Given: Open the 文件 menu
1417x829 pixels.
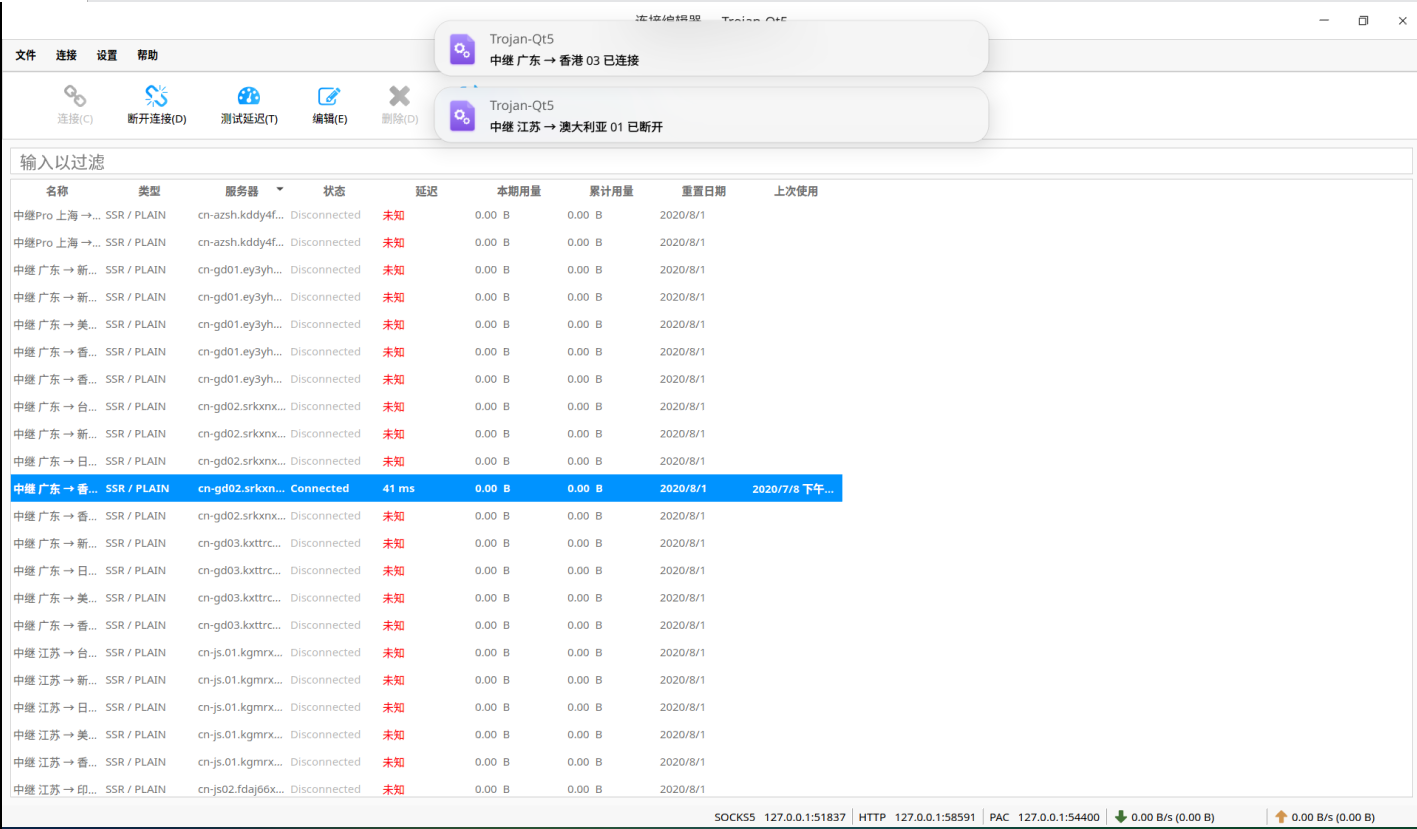Looking at the screenshot, I should click(x=26, y=56).
